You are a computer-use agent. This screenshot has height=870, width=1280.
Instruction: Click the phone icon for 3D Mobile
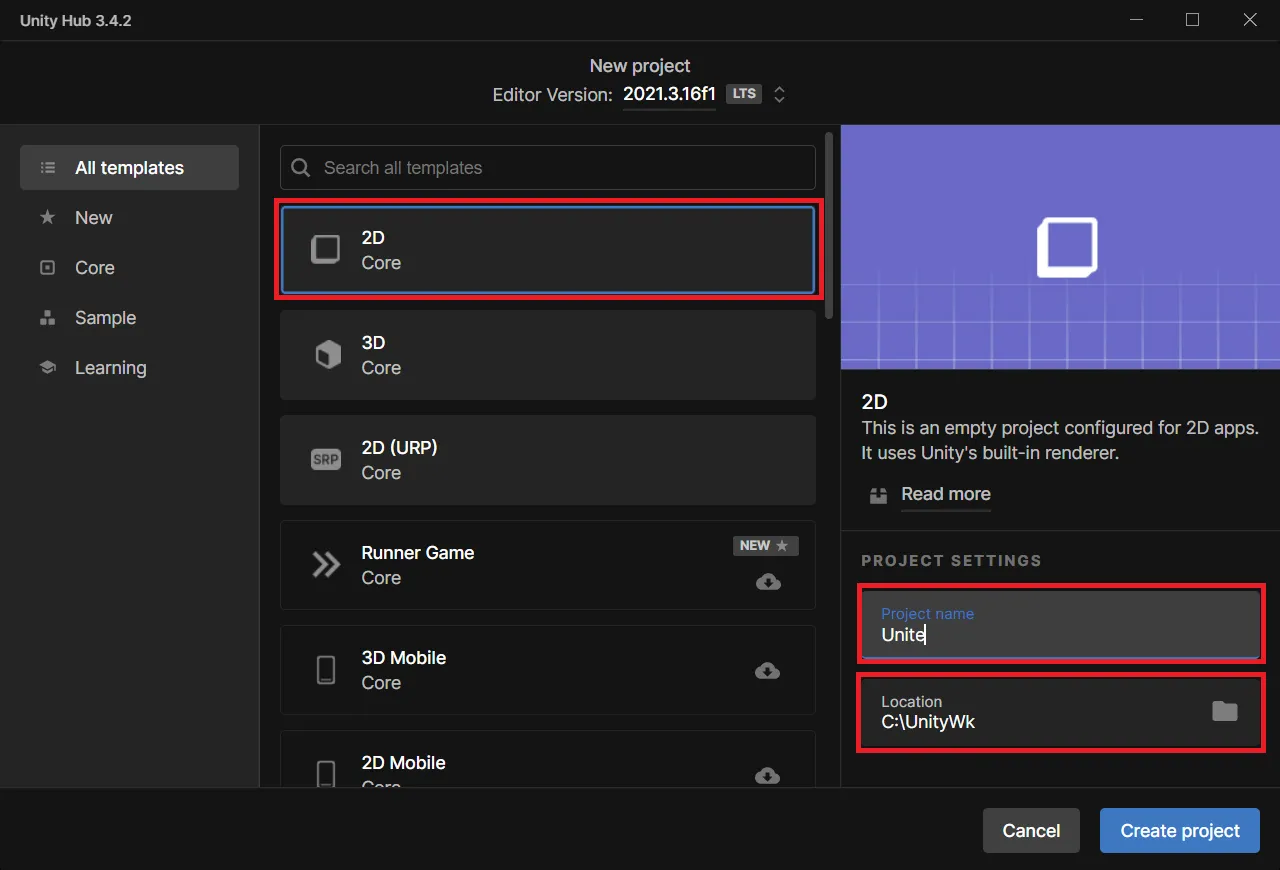pos(326,670)
